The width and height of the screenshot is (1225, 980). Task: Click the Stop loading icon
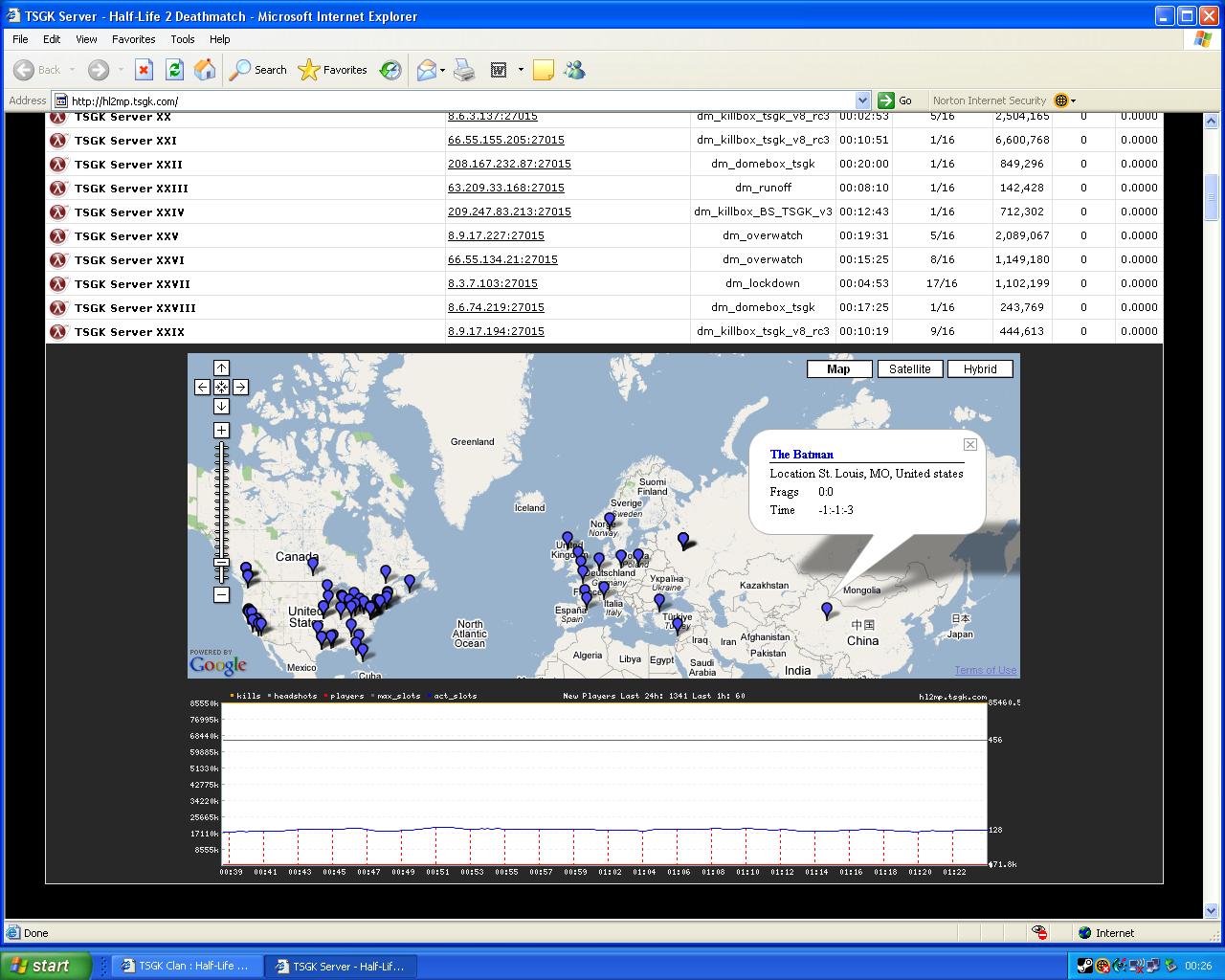pyautogui.click(x=144, y=70)
